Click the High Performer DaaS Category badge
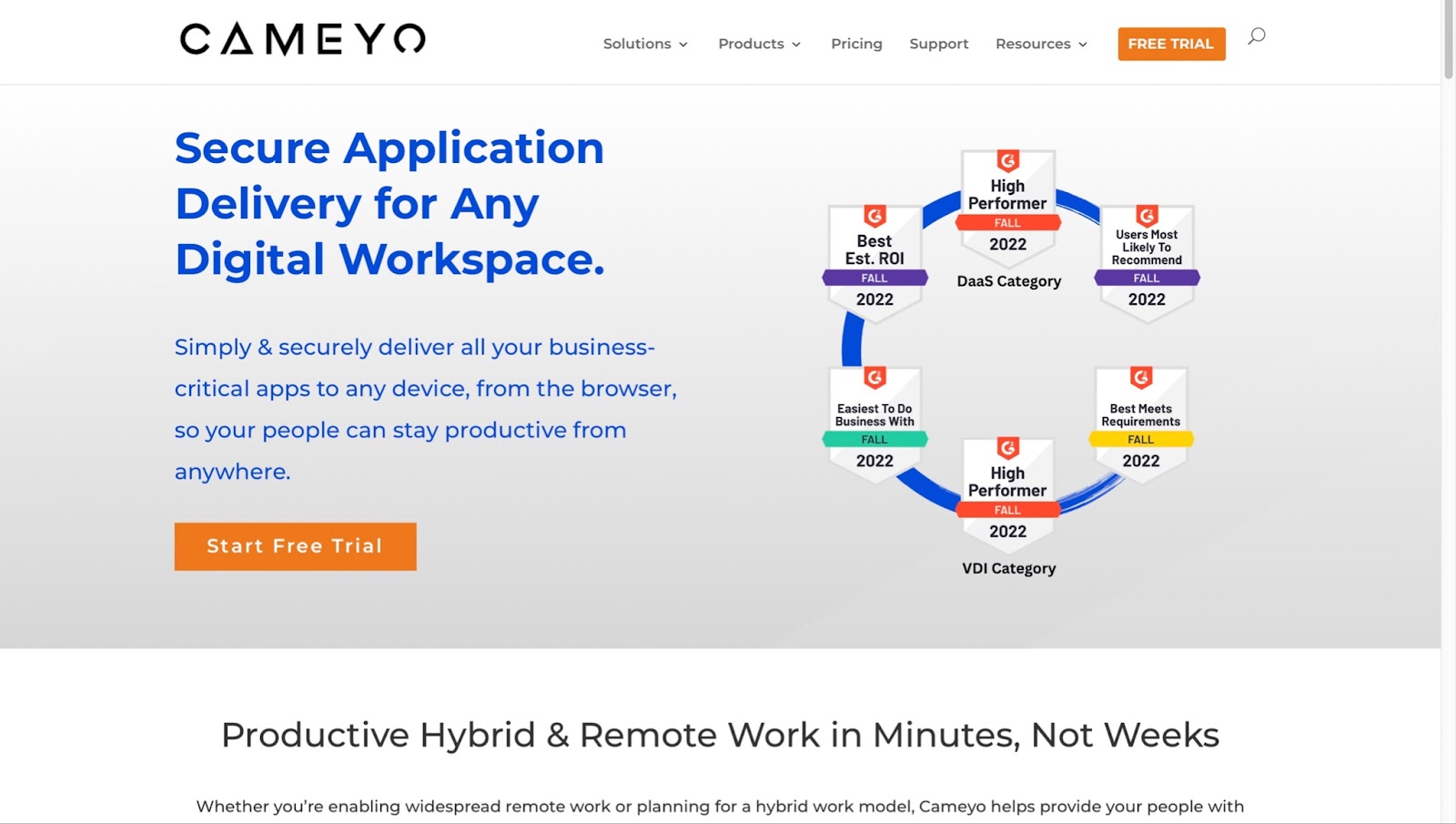This screenshot has width=1456, height=824. [1007, 209]
